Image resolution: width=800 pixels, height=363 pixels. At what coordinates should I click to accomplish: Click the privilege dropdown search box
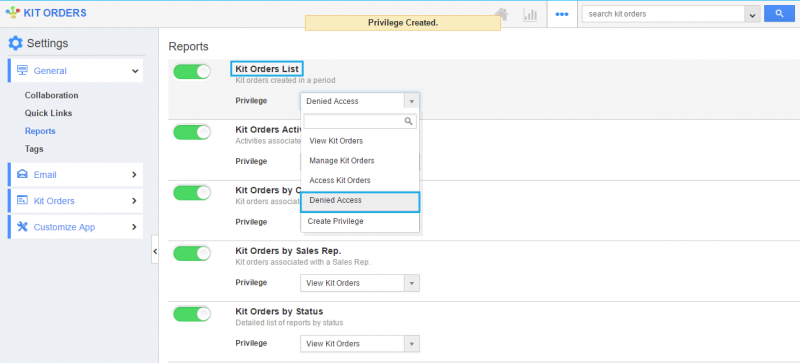[360, 122]
